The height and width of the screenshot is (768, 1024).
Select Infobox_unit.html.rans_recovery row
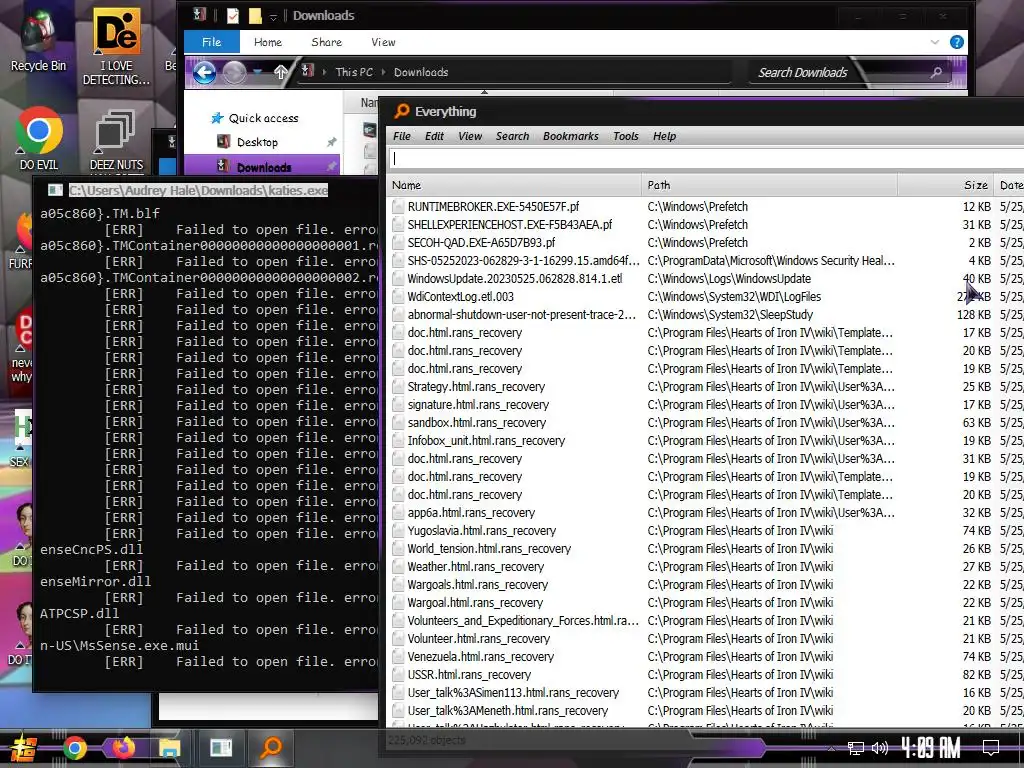(x=705, y=440)
